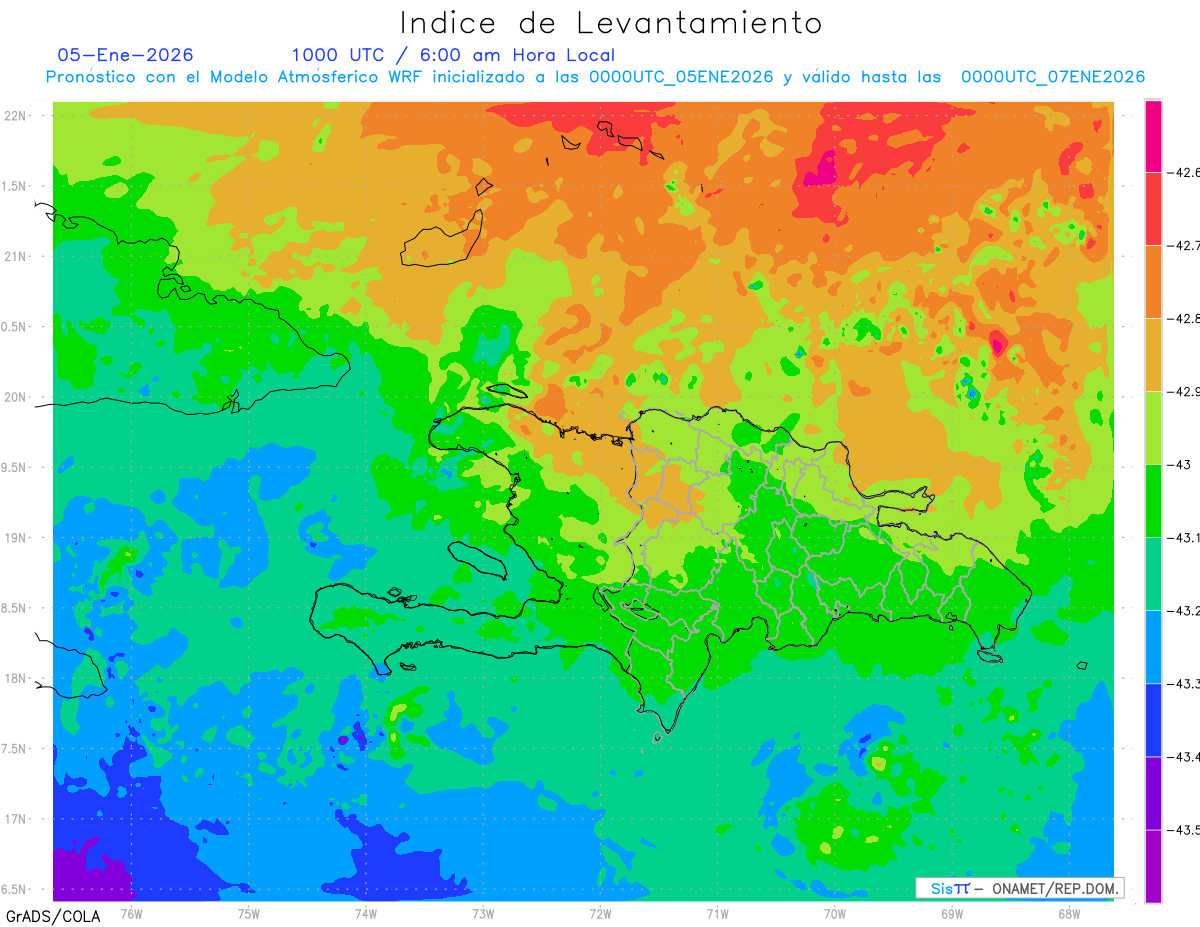Click the longitude label "73W"
The image size is (1200, 927).
pyautogui.click(x=483, y=912)
